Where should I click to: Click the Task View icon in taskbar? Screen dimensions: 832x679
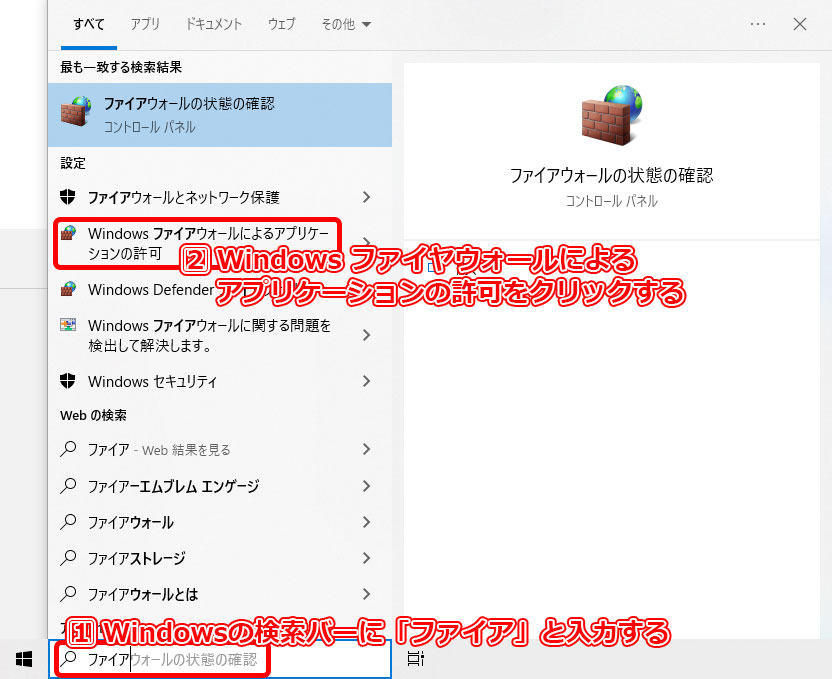[416, 658]
